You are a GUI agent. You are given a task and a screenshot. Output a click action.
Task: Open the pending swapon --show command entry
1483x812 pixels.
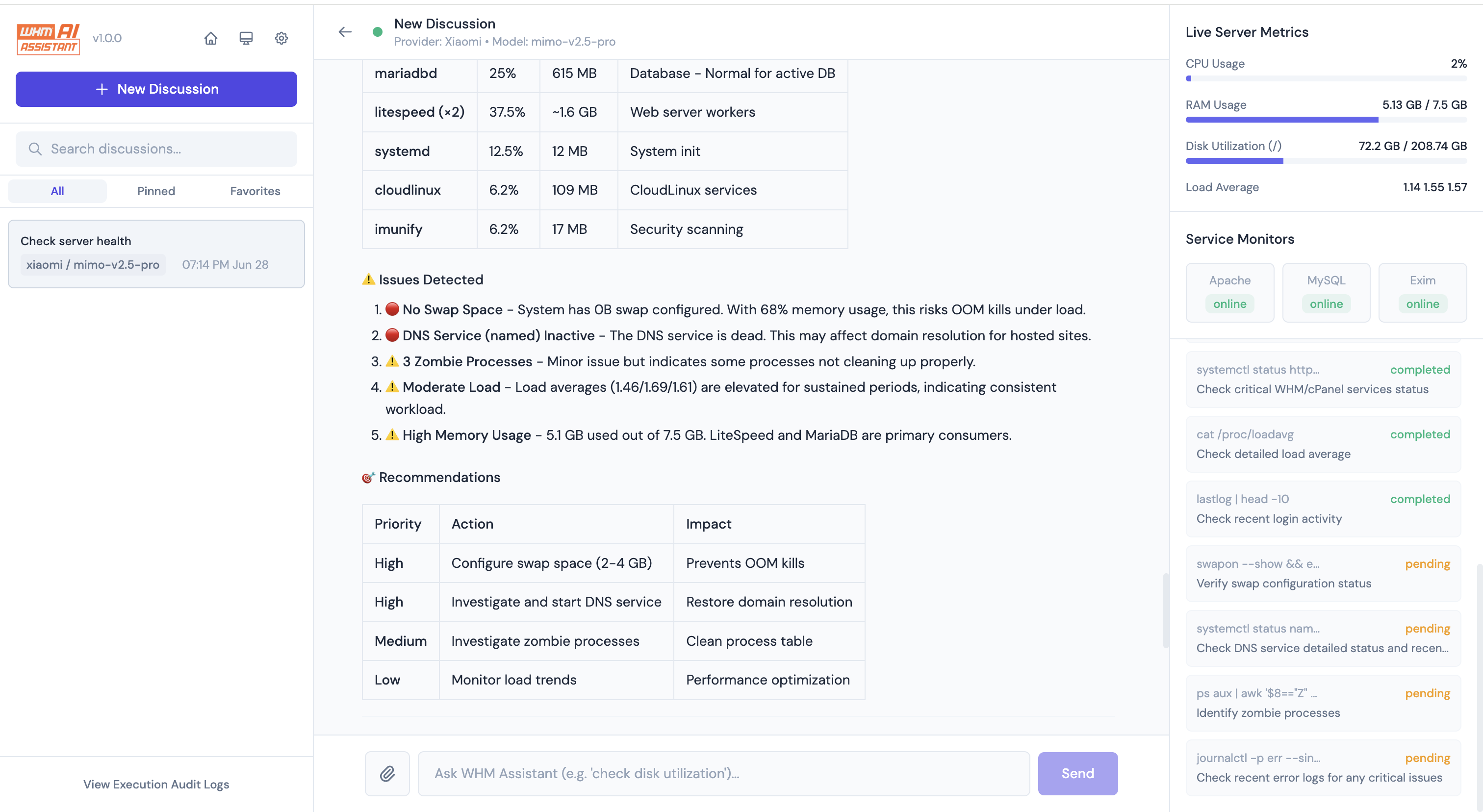1323,573
